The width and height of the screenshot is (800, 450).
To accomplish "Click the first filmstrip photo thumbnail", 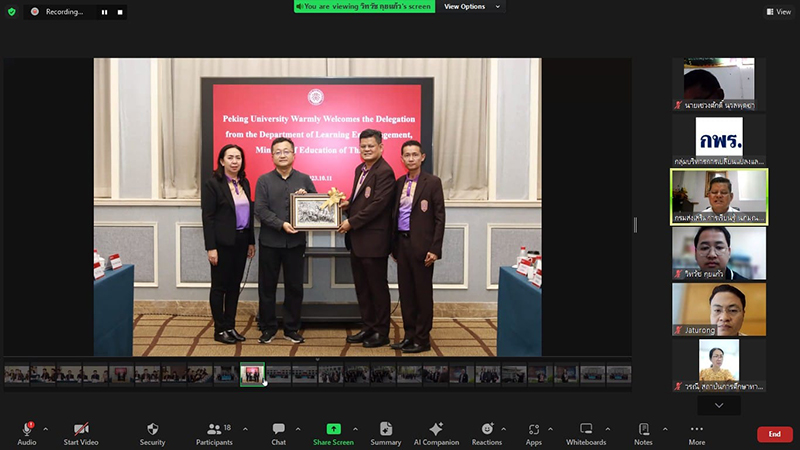I will (x=17, y=374).
